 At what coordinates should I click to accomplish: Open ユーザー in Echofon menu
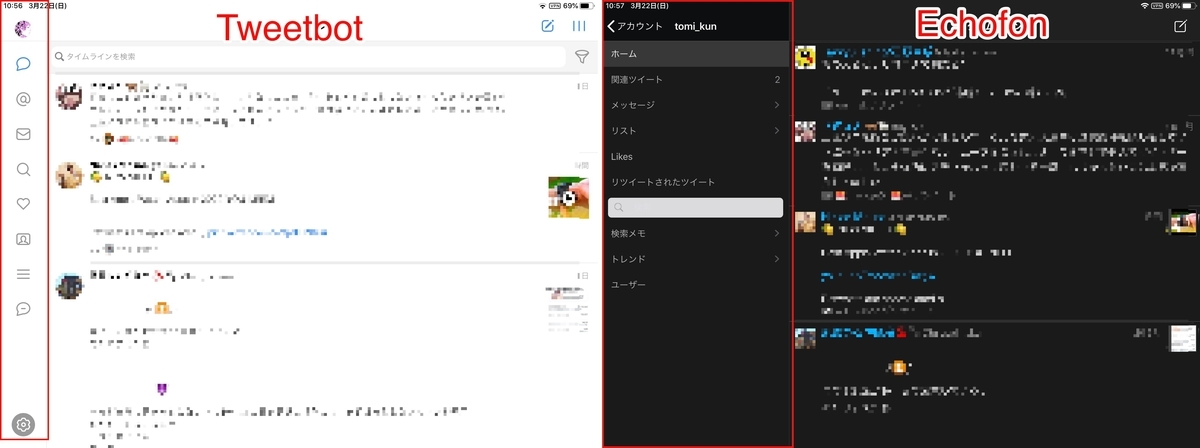[697, 285]
